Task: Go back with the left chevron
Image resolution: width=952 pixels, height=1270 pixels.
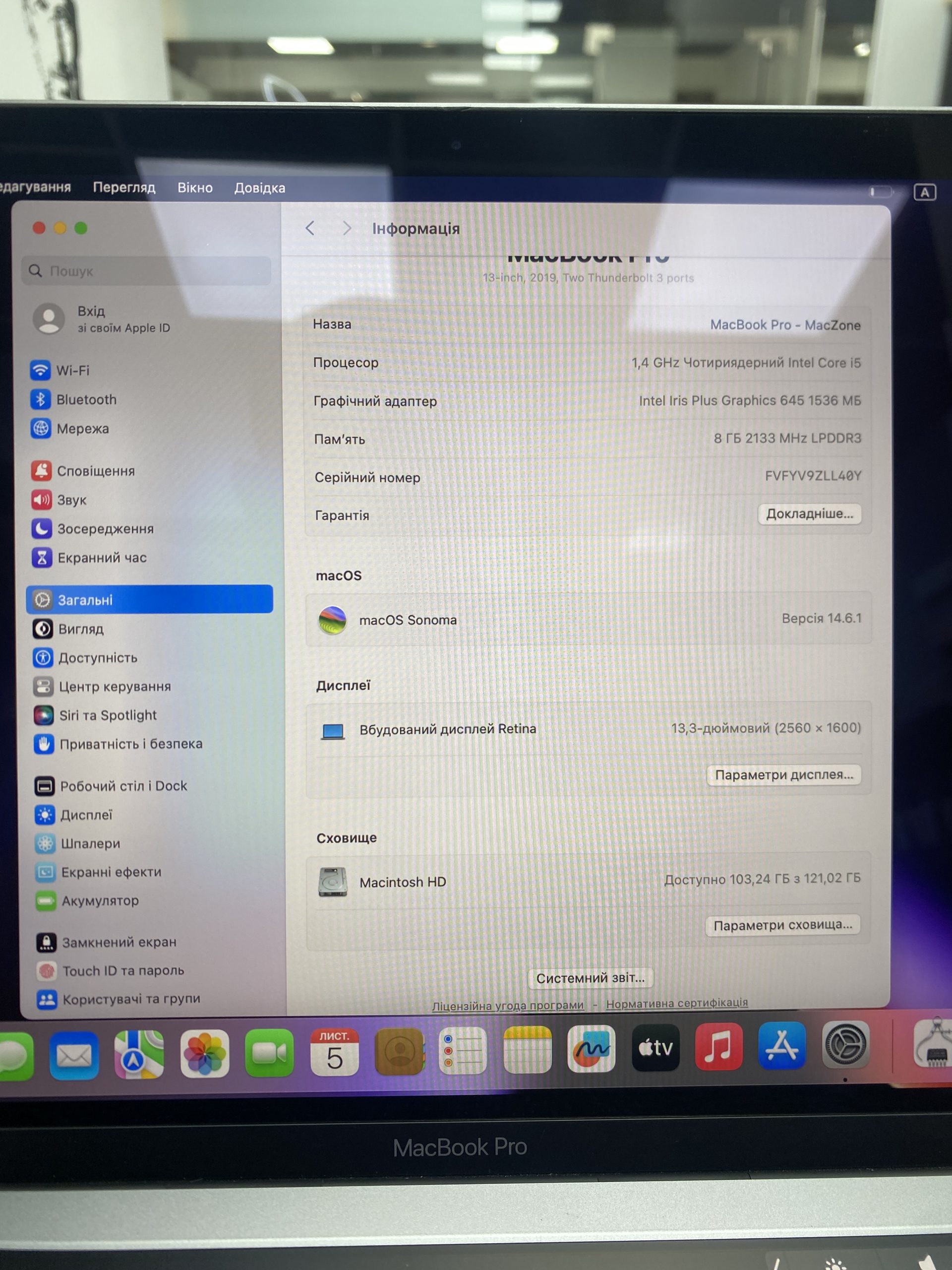Action: click(x=310, y=229)
